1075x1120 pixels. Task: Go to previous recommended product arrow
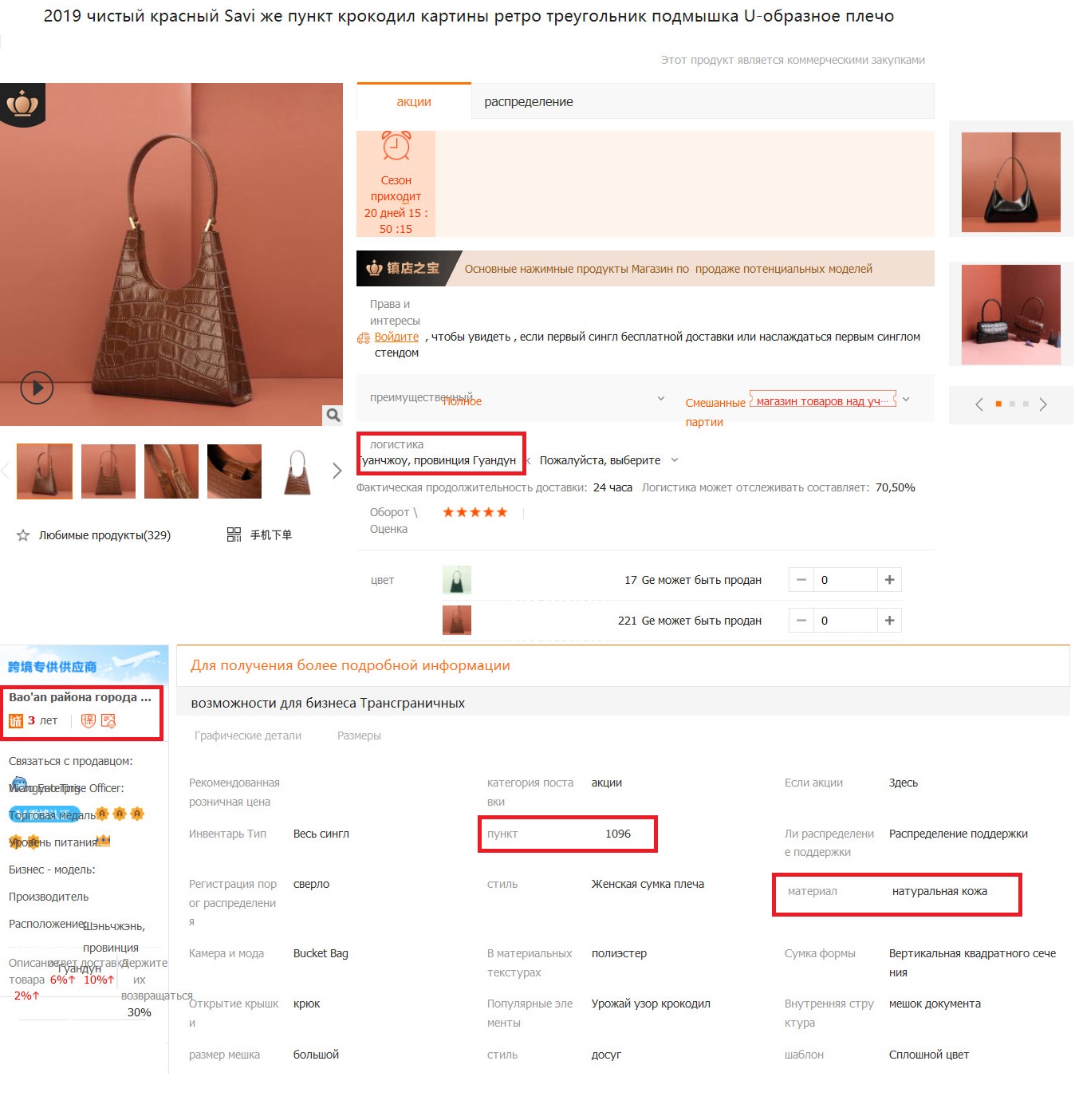coord(979,404)
